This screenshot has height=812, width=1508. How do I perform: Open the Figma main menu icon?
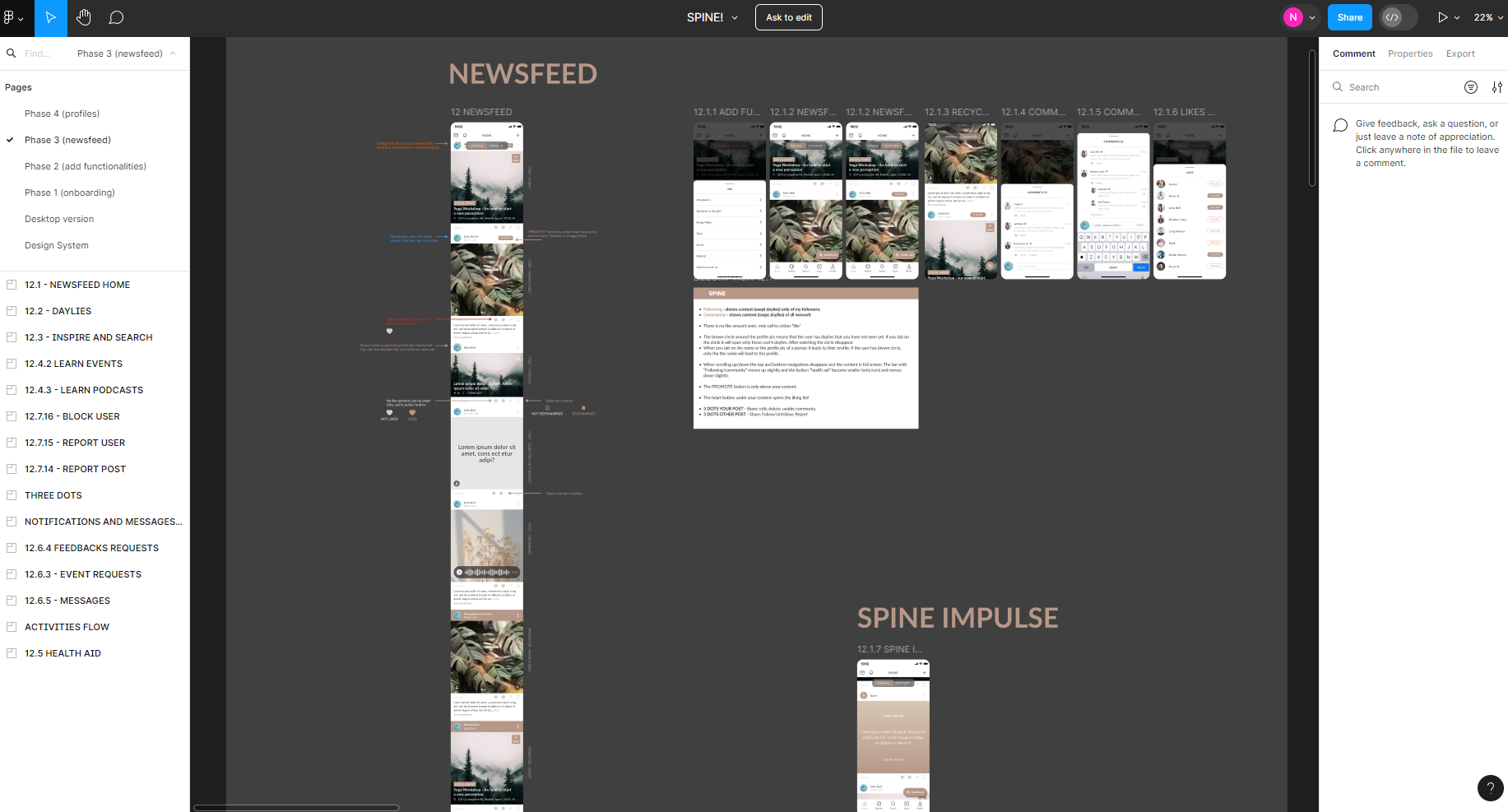[12, 17]
